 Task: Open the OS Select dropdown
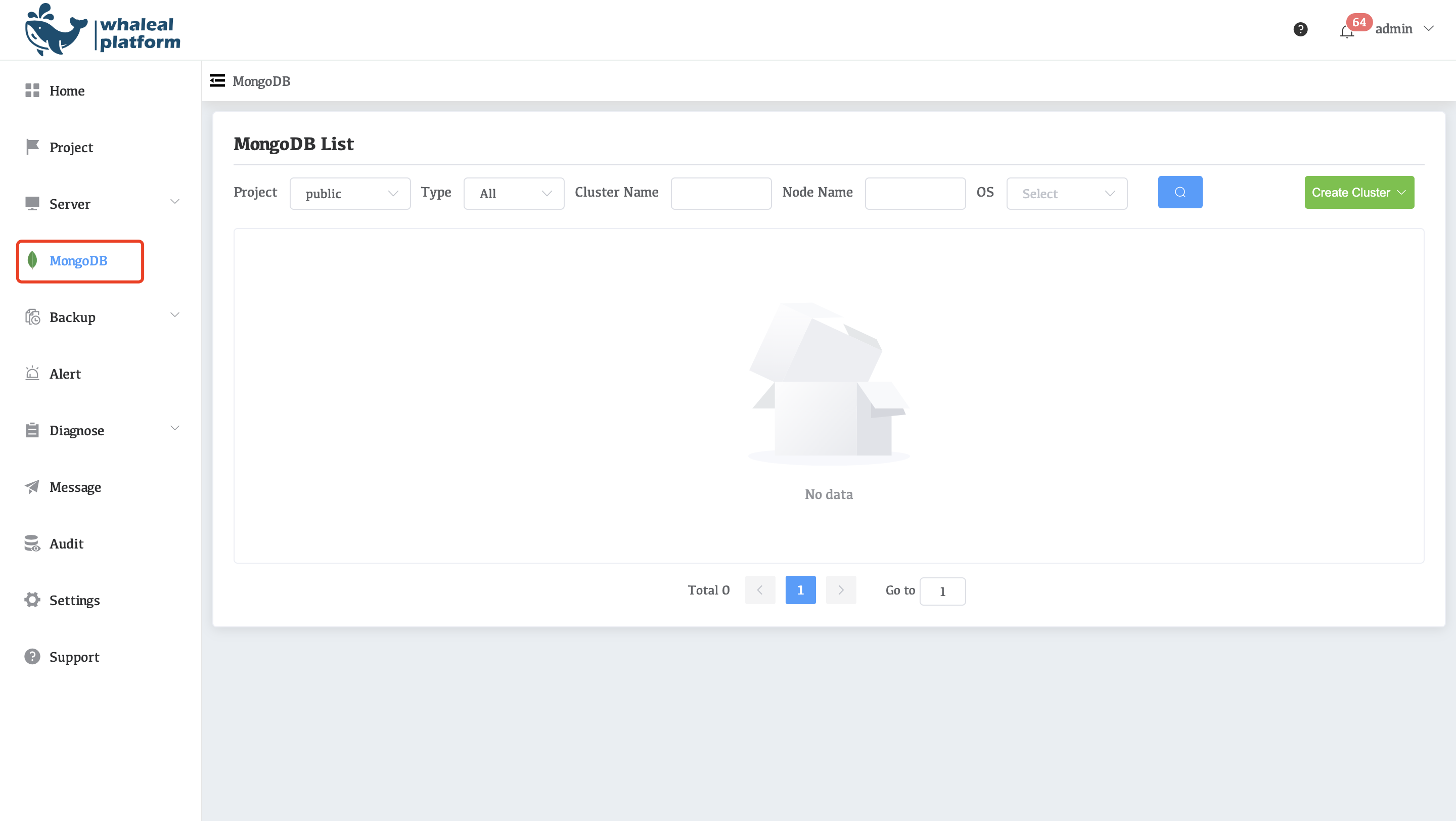(x=1066, y=193)
